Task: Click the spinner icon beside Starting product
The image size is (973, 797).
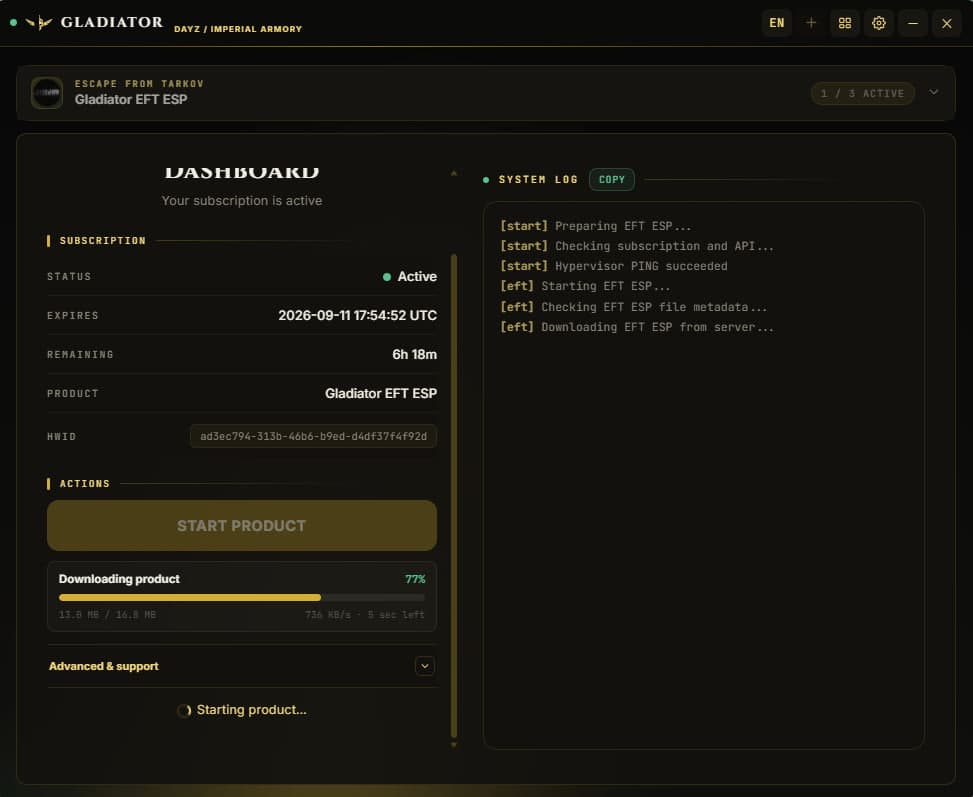Action: tap(184, 711)
